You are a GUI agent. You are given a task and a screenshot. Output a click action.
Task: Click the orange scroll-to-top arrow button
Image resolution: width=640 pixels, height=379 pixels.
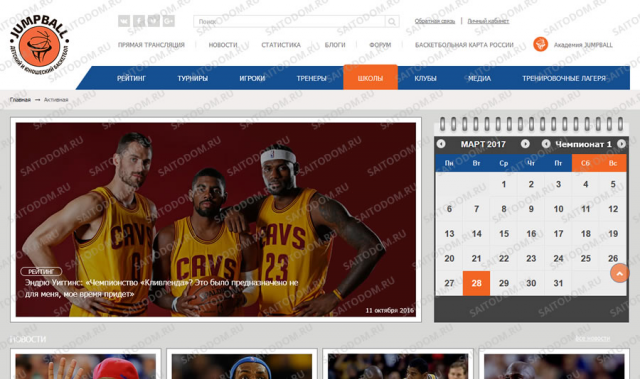point(619,273)
